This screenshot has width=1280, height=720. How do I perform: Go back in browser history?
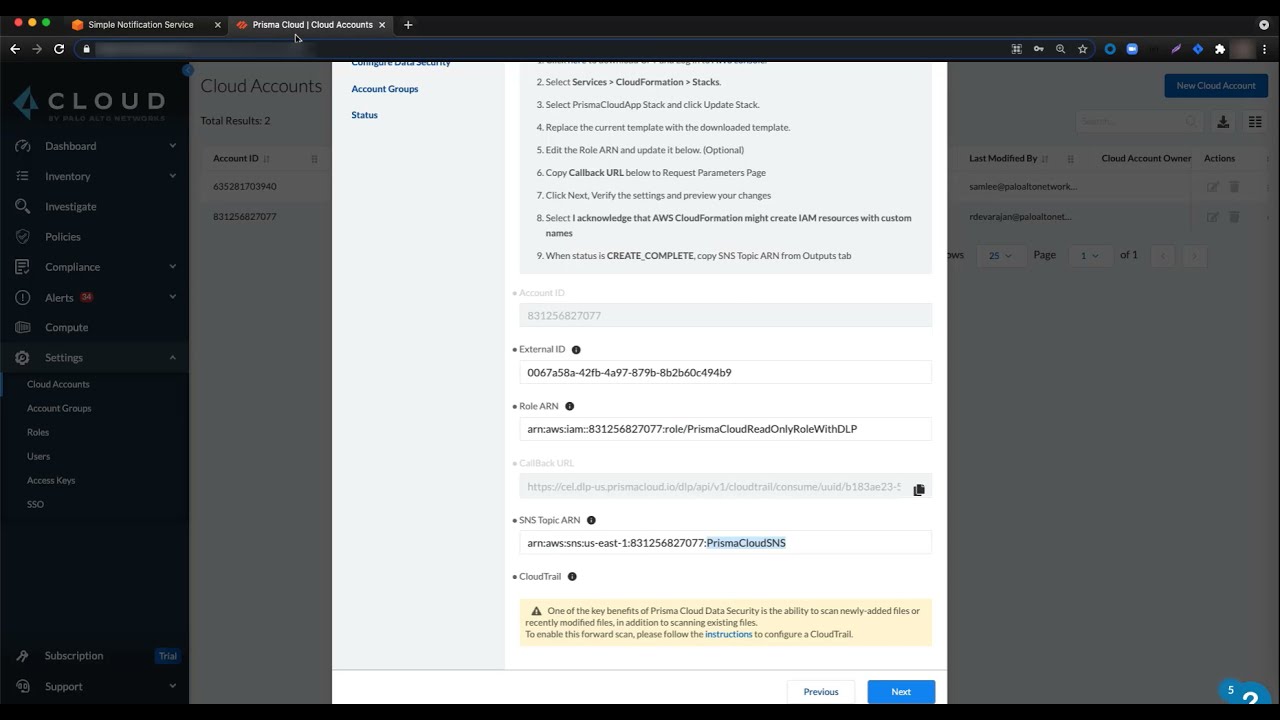tap(15, 48)
